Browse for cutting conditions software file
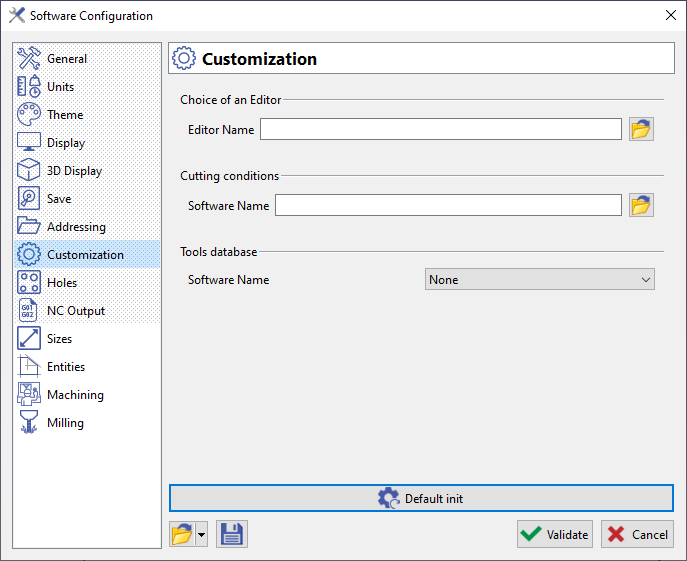687x561 pixels. [x=641, y=205]
